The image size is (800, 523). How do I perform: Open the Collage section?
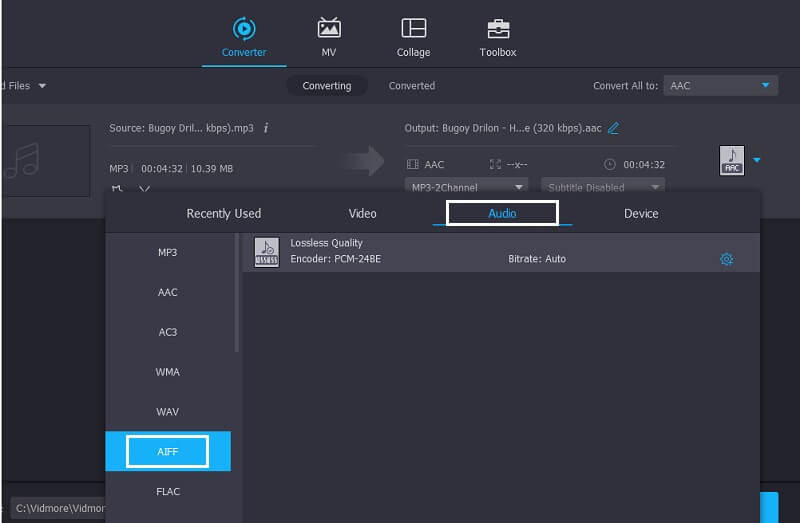pyautogui.click(x=413, y=37)
